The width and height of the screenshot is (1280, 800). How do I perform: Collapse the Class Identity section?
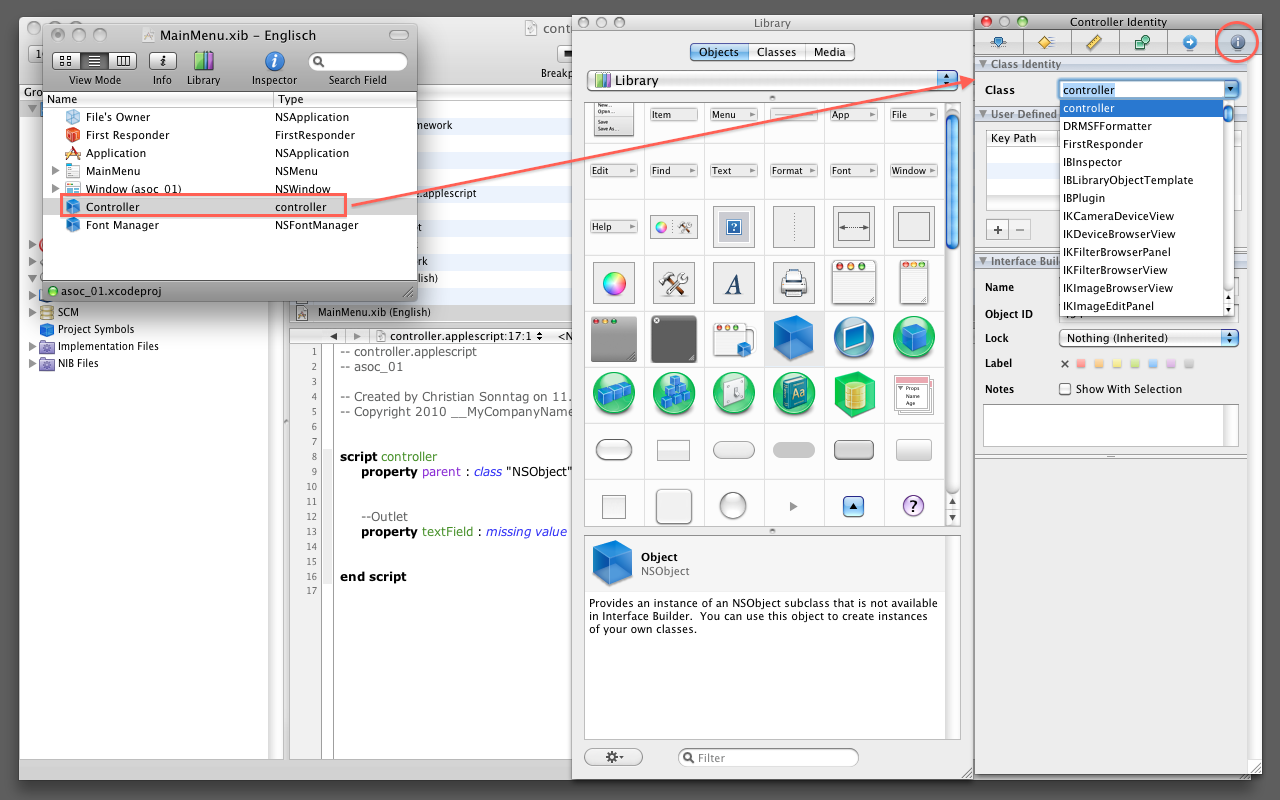coord(983,64)
